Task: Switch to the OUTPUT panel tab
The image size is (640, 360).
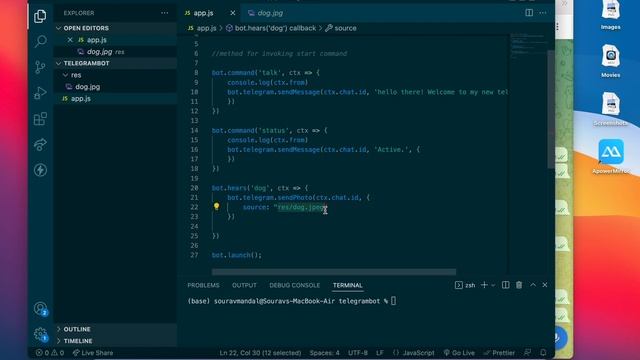Action: point(244,285)
